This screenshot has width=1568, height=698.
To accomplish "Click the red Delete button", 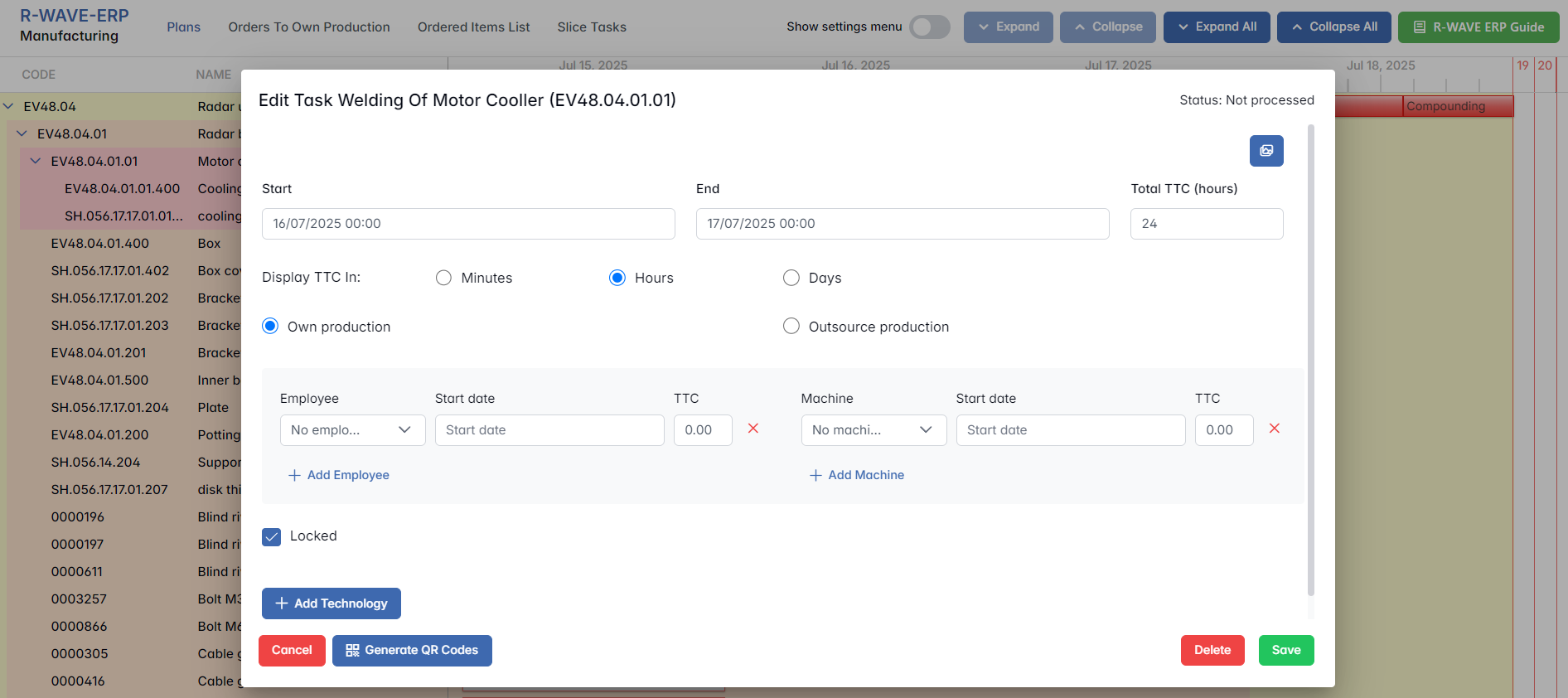I will click(x=1212, y=651).
